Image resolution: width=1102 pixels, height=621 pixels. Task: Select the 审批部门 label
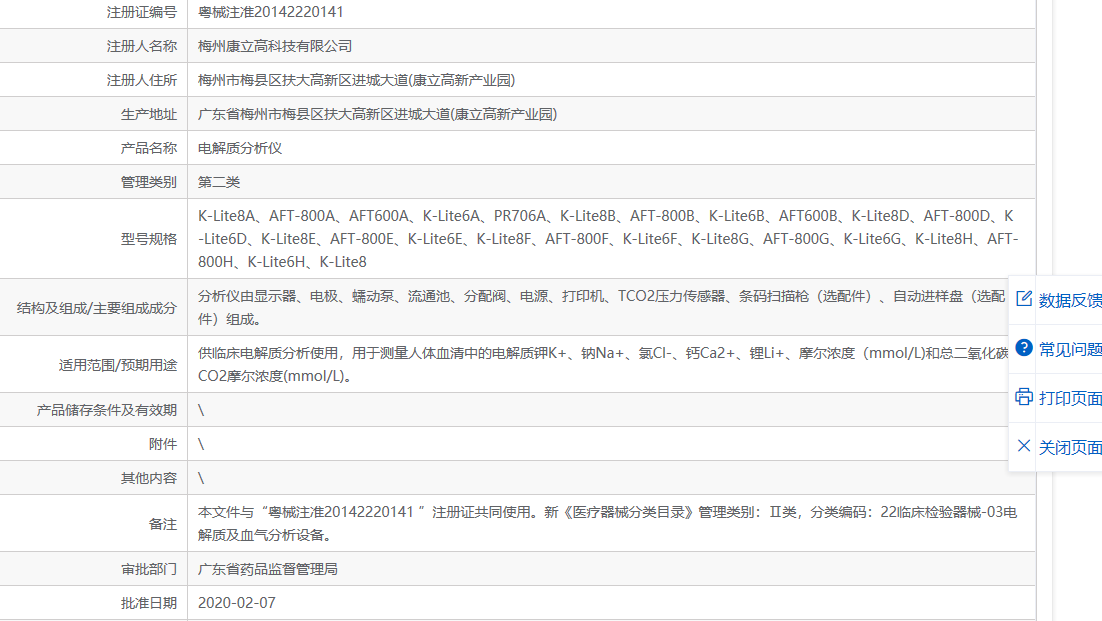[149, 569]
